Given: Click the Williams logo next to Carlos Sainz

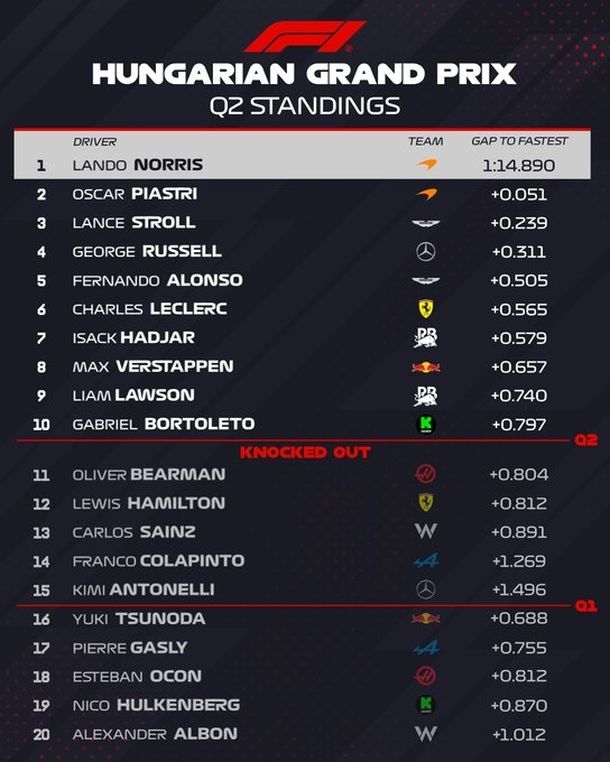Looking at the screenshot, I should click(x=425, y=532).
